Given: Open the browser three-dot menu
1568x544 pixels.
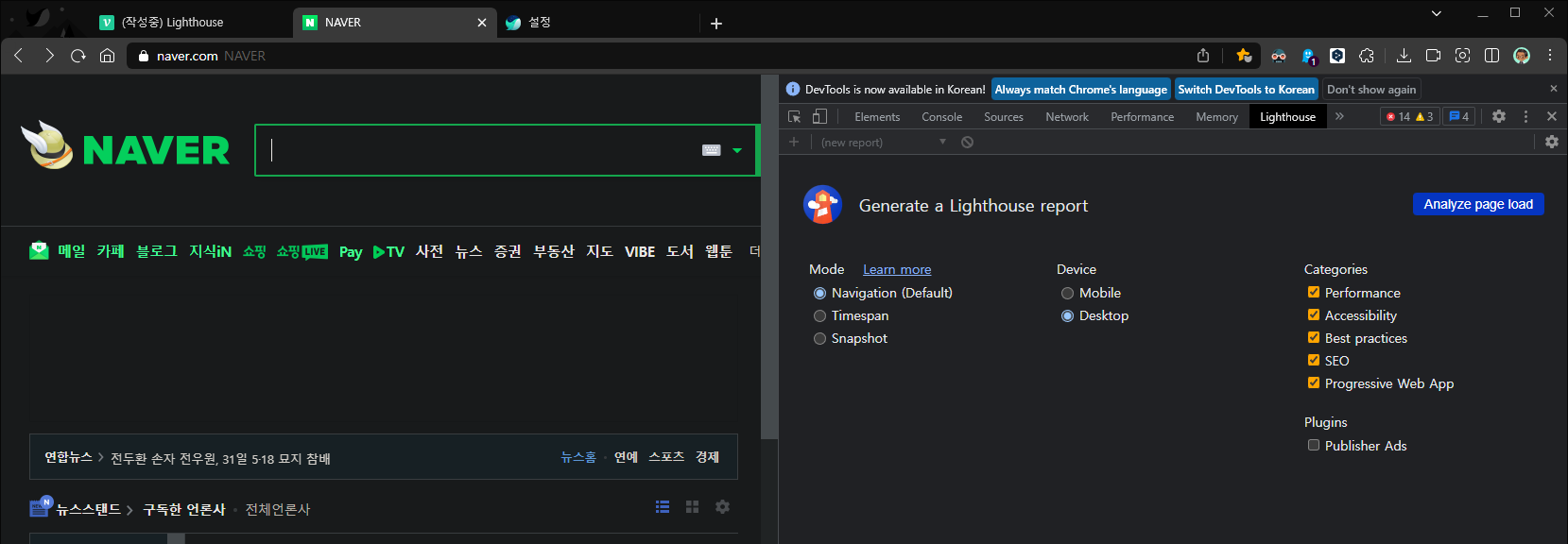Looking at the screenshot, I should tap(1550, 56).
